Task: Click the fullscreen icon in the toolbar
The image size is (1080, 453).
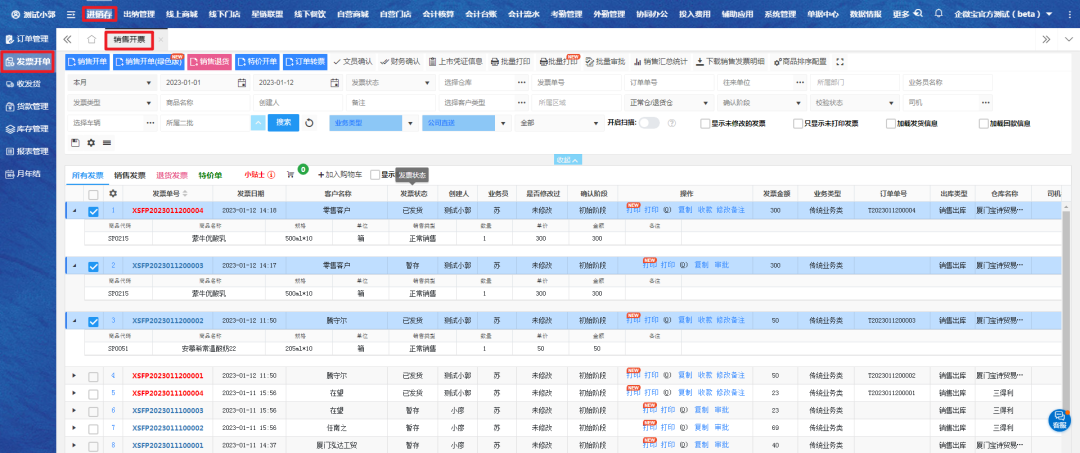Action: coord(839,61)
